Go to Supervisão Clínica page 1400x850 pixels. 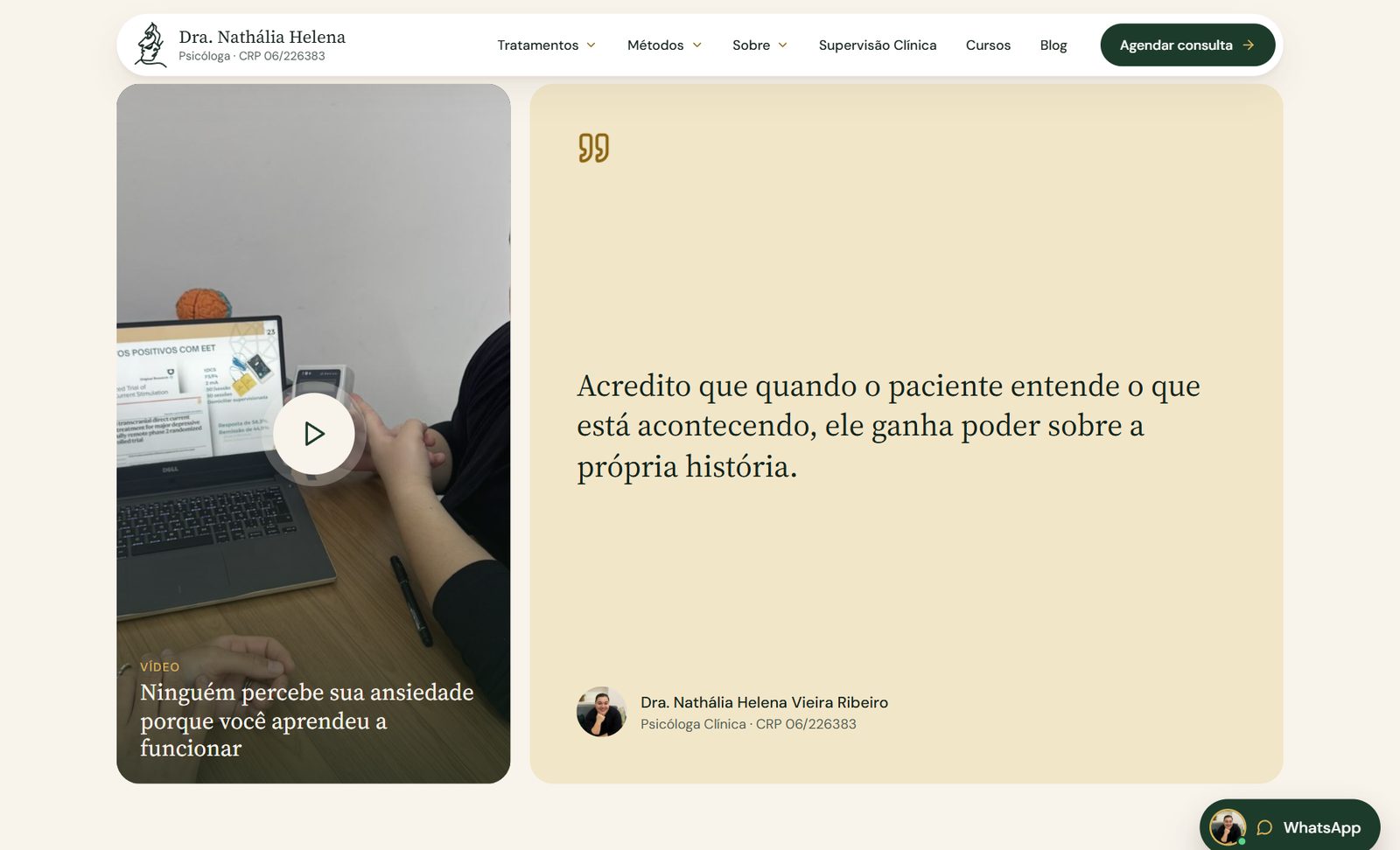tap(878, 45)
